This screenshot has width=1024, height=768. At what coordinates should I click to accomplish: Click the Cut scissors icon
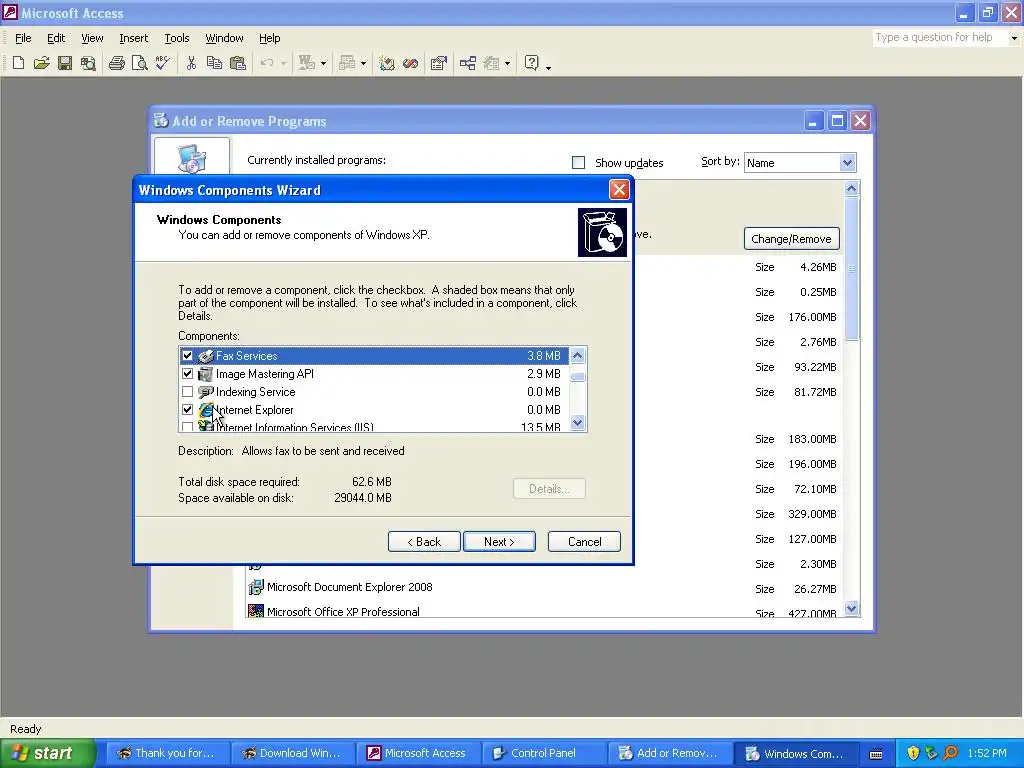(191, 63)
